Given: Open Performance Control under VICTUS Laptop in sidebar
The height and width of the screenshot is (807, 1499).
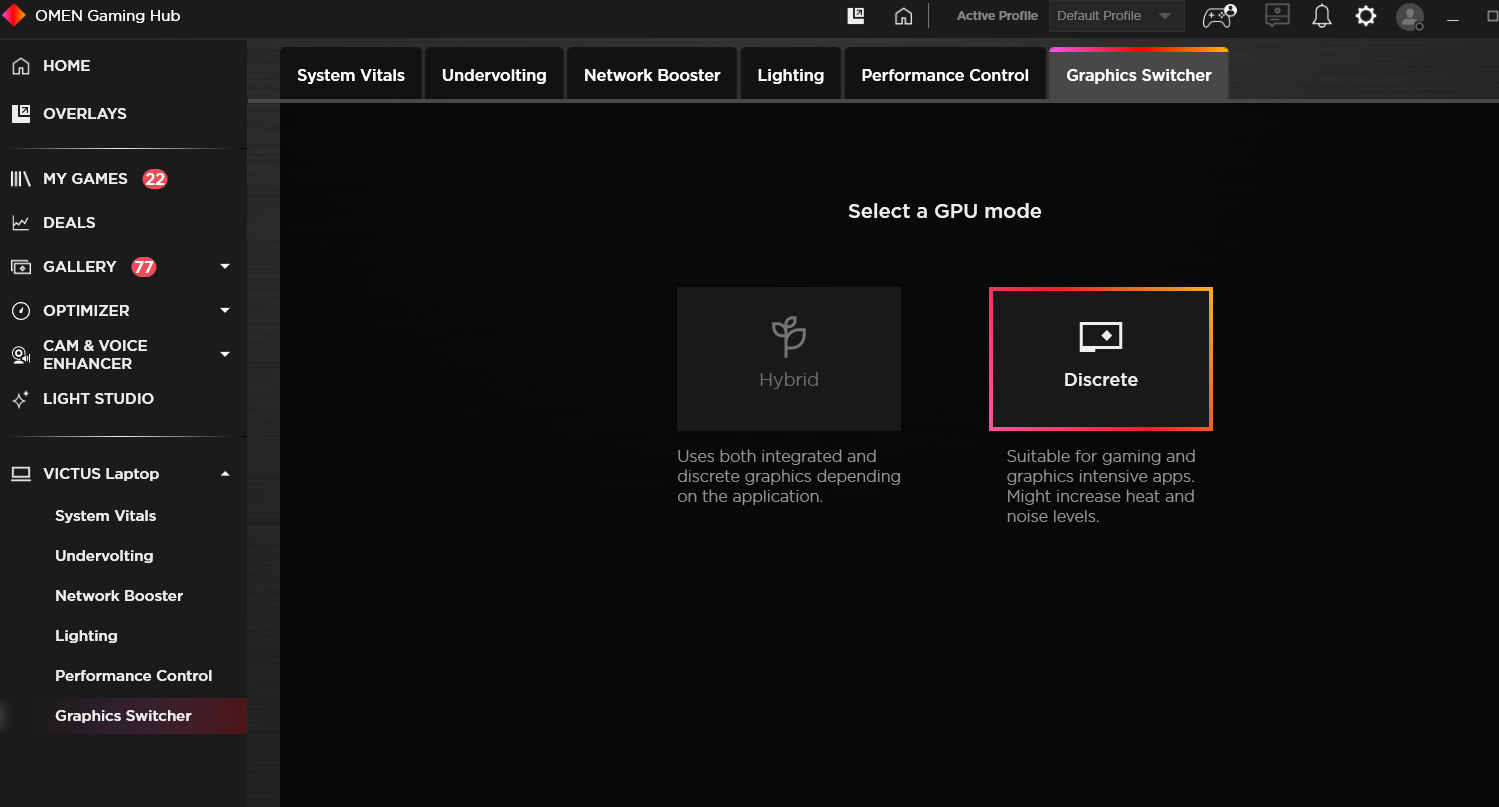Looking at the screenshot, I should point(134,676).
